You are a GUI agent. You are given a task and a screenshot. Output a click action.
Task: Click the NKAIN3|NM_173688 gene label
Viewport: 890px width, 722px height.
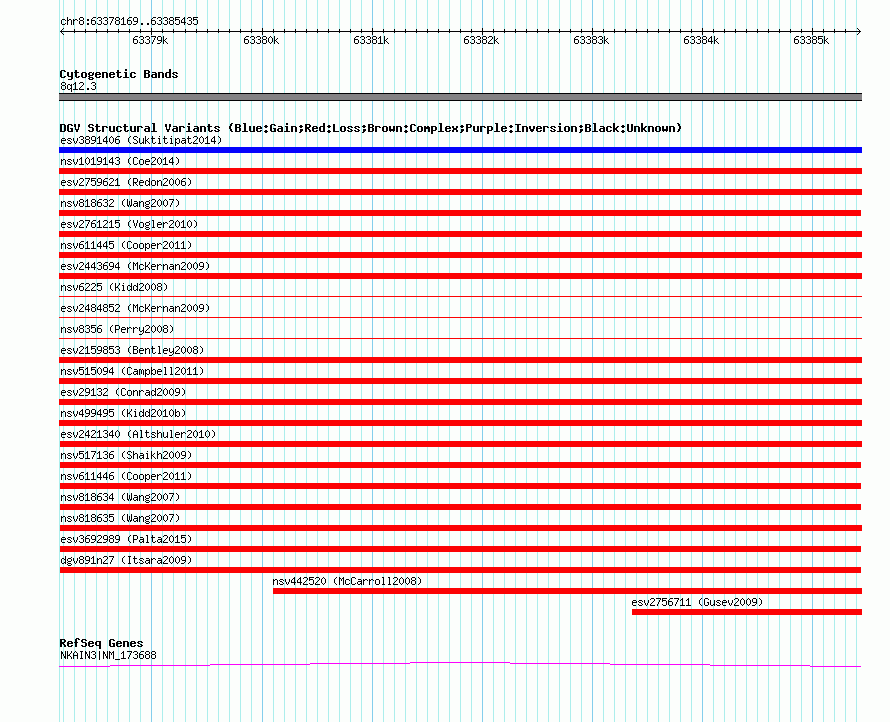point(108,656)
